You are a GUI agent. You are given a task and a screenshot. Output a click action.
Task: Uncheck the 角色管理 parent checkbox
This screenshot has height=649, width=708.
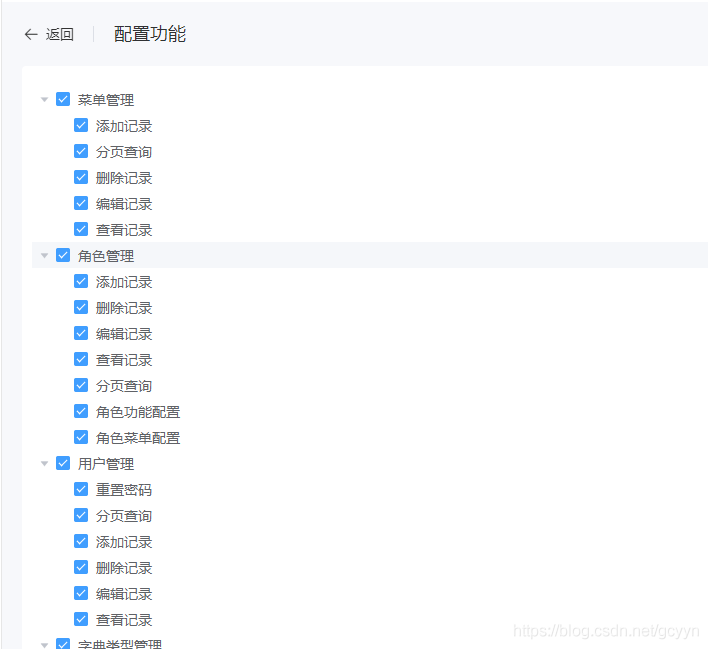point(63,255)
